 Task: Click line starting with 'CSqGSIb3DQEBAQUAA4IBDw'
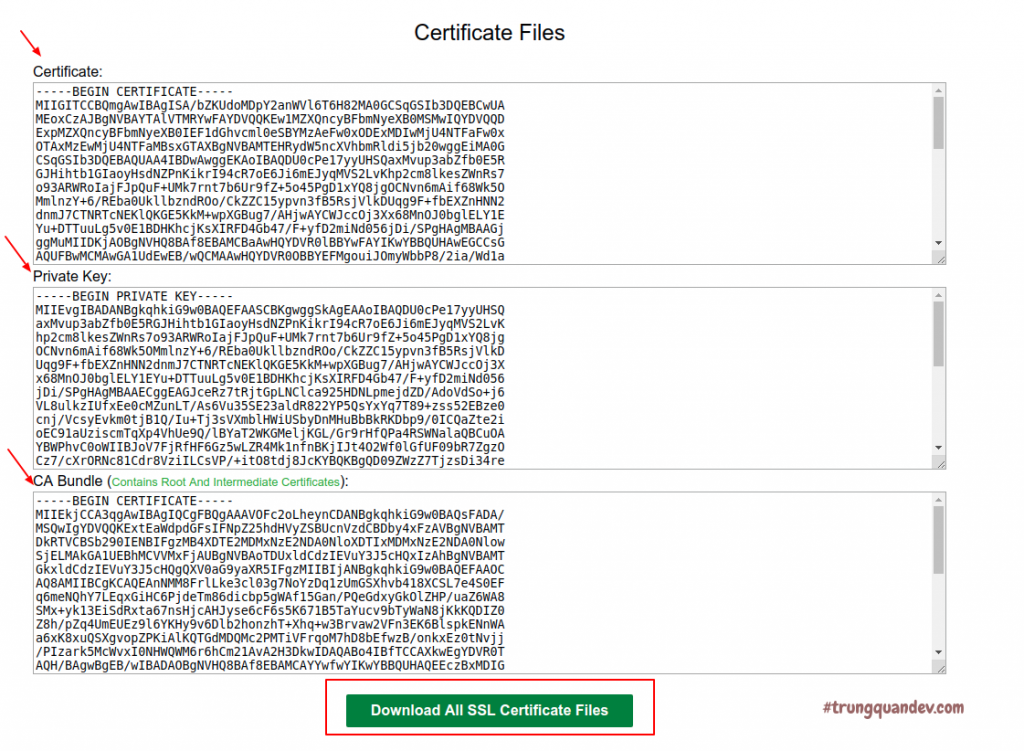point(270,160)
